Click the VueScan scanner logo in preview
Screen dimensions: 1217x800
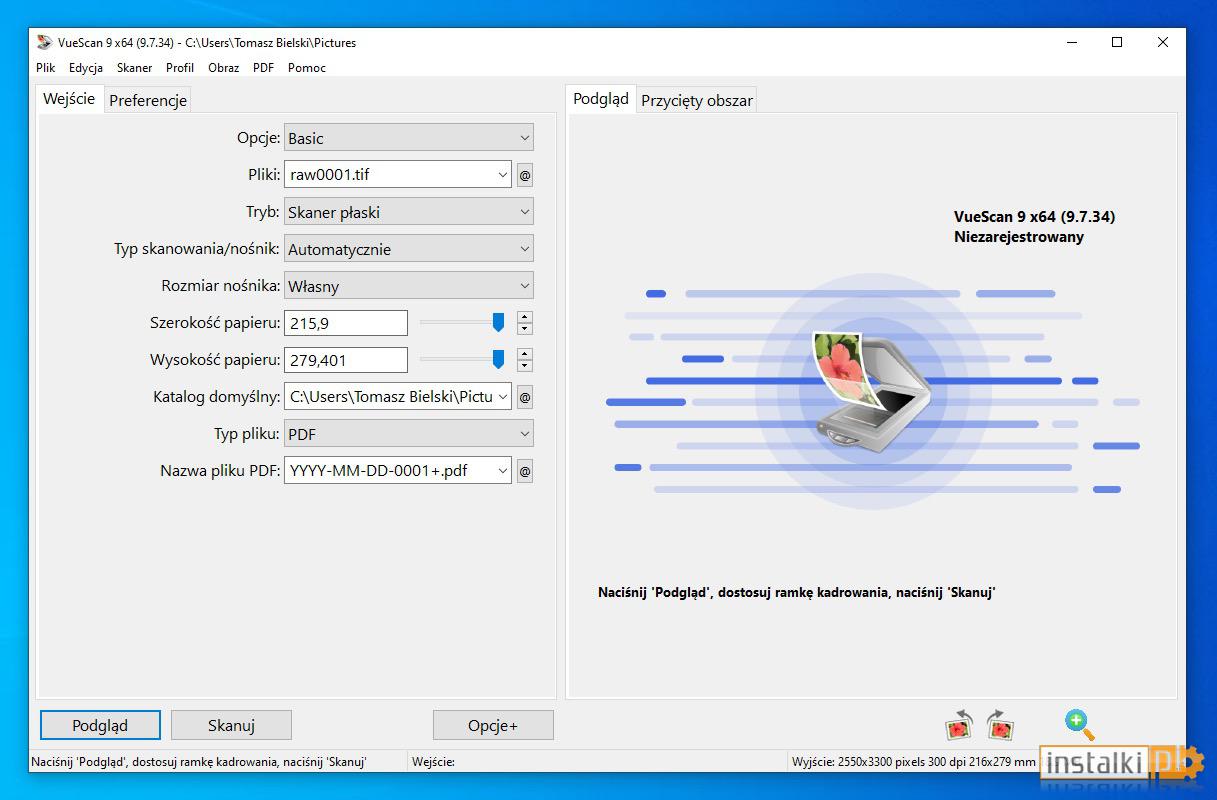pyautogui.click(x=868, y=390)
